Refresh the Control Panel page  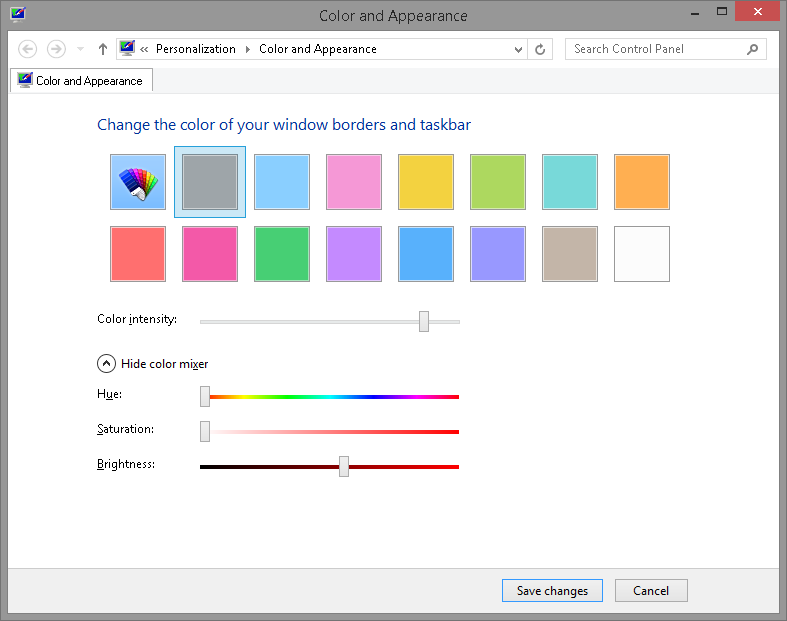tap(541, 49)
